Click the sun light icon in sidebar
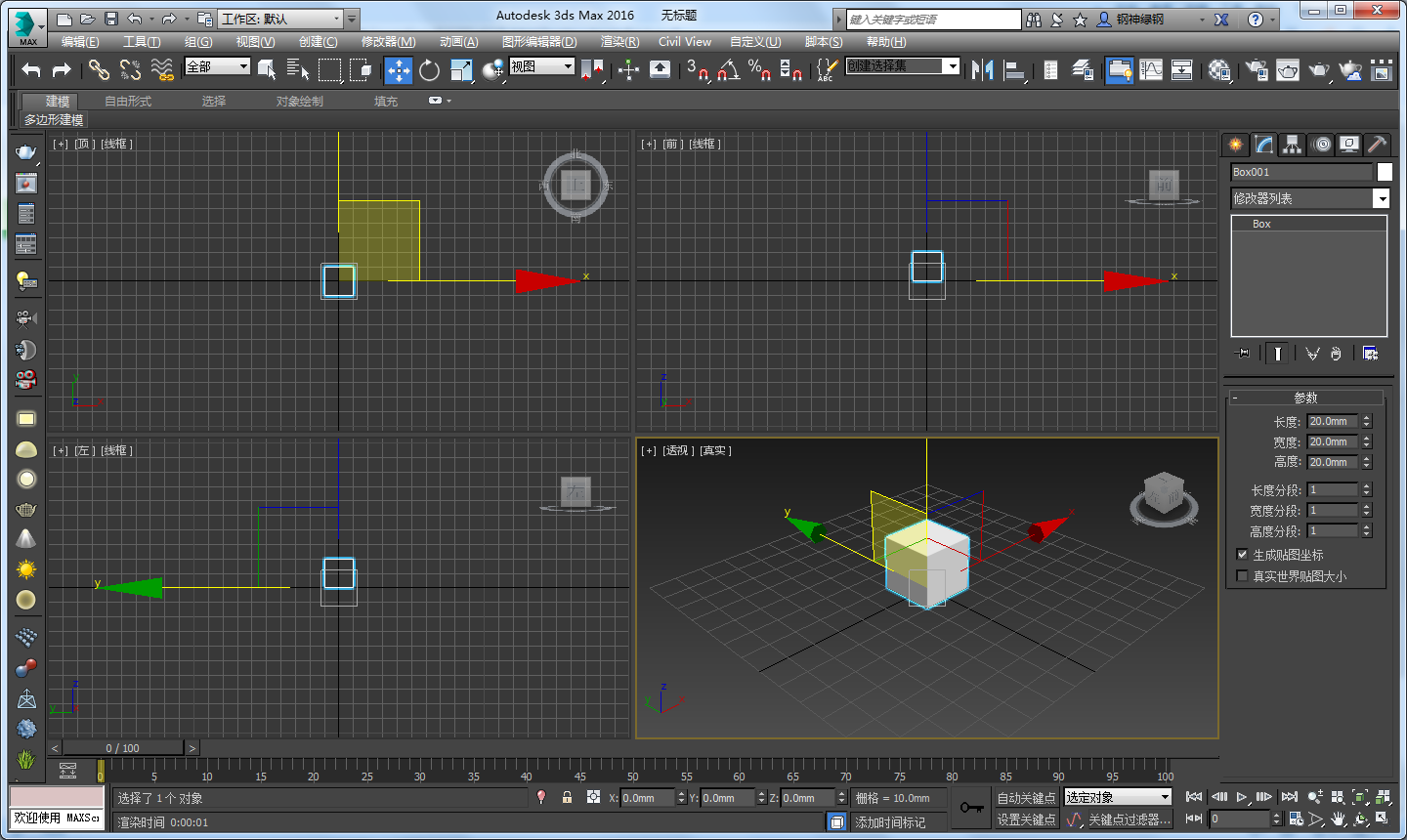The width and height of the screenshot is (1407, 840). [x=26, y=569]
